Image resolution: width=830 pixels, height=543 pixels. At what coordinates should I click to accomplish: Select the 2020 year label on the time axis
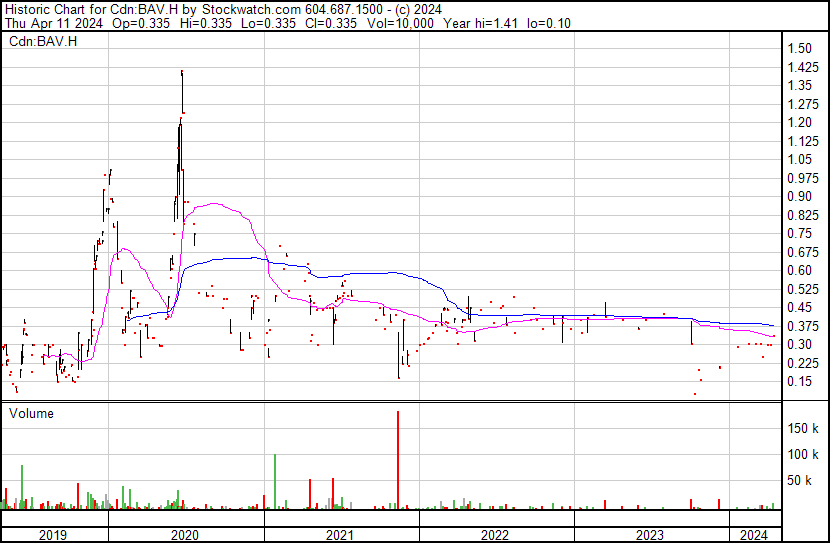click(x=185, y=535)
